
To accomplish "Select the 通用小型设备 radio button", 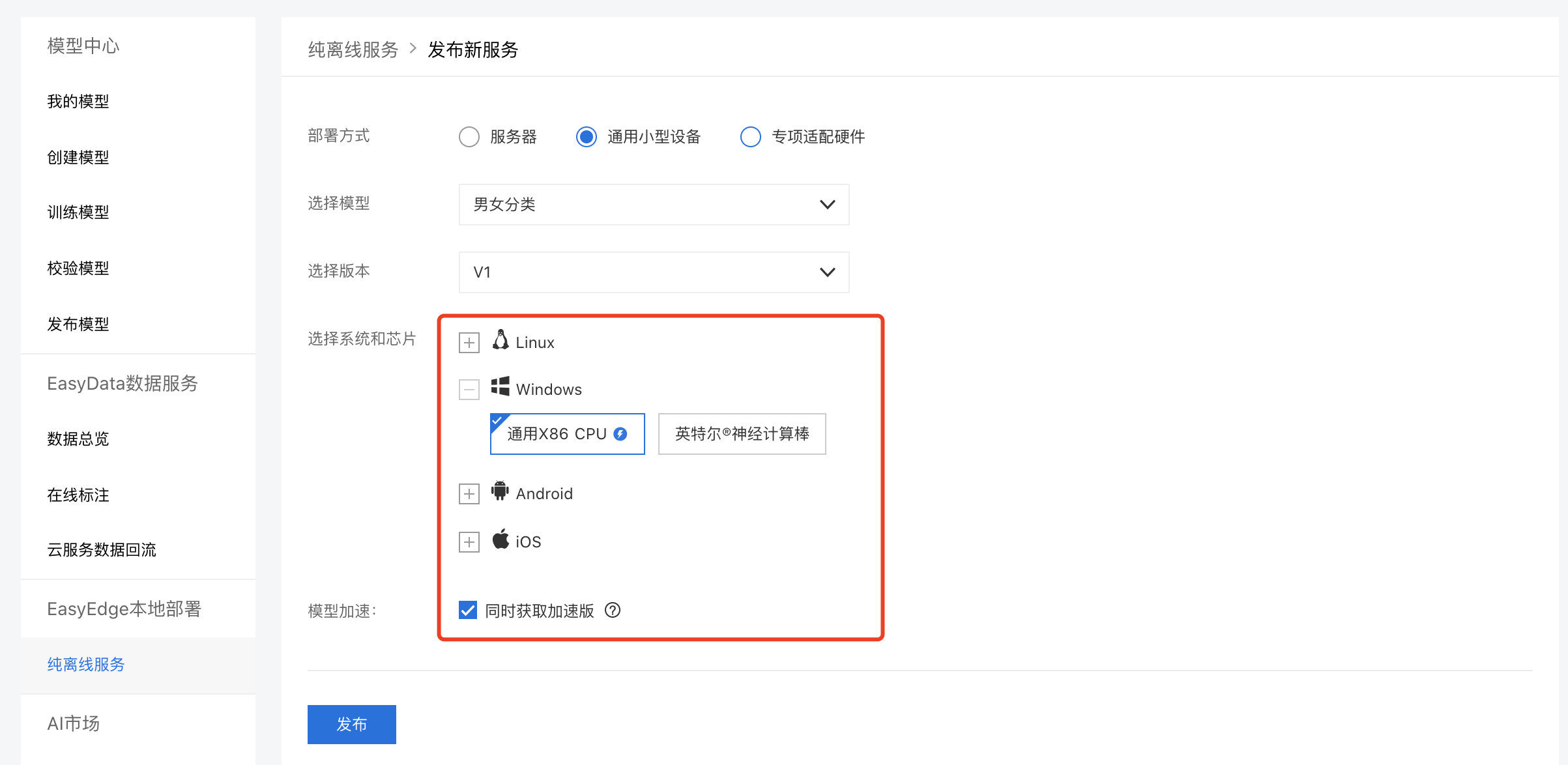I will (x=587, y=137).
